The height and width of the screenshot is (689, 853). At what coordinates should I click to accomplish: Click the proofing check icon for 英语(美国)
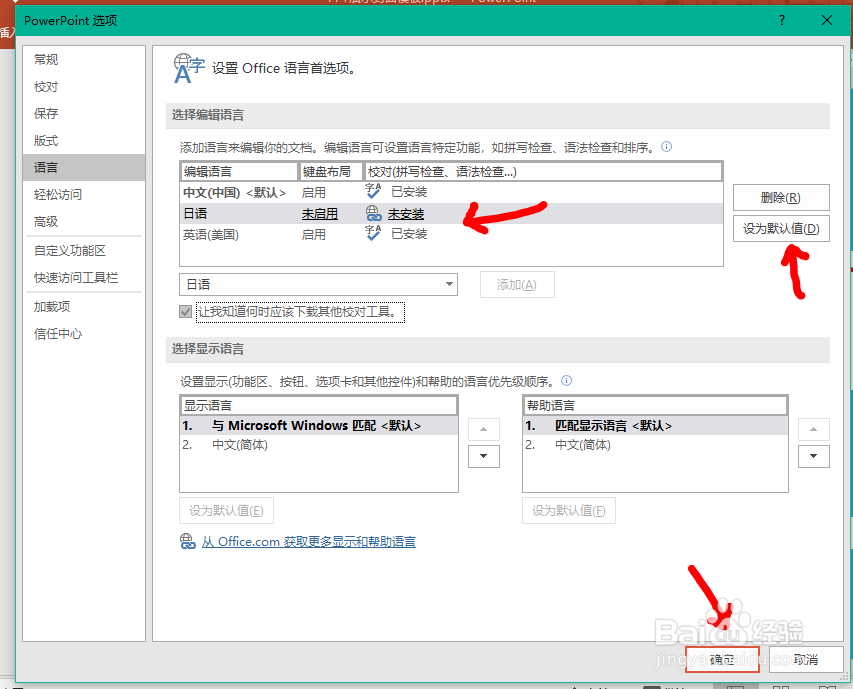pyautogui.click(x=369, y=233)
